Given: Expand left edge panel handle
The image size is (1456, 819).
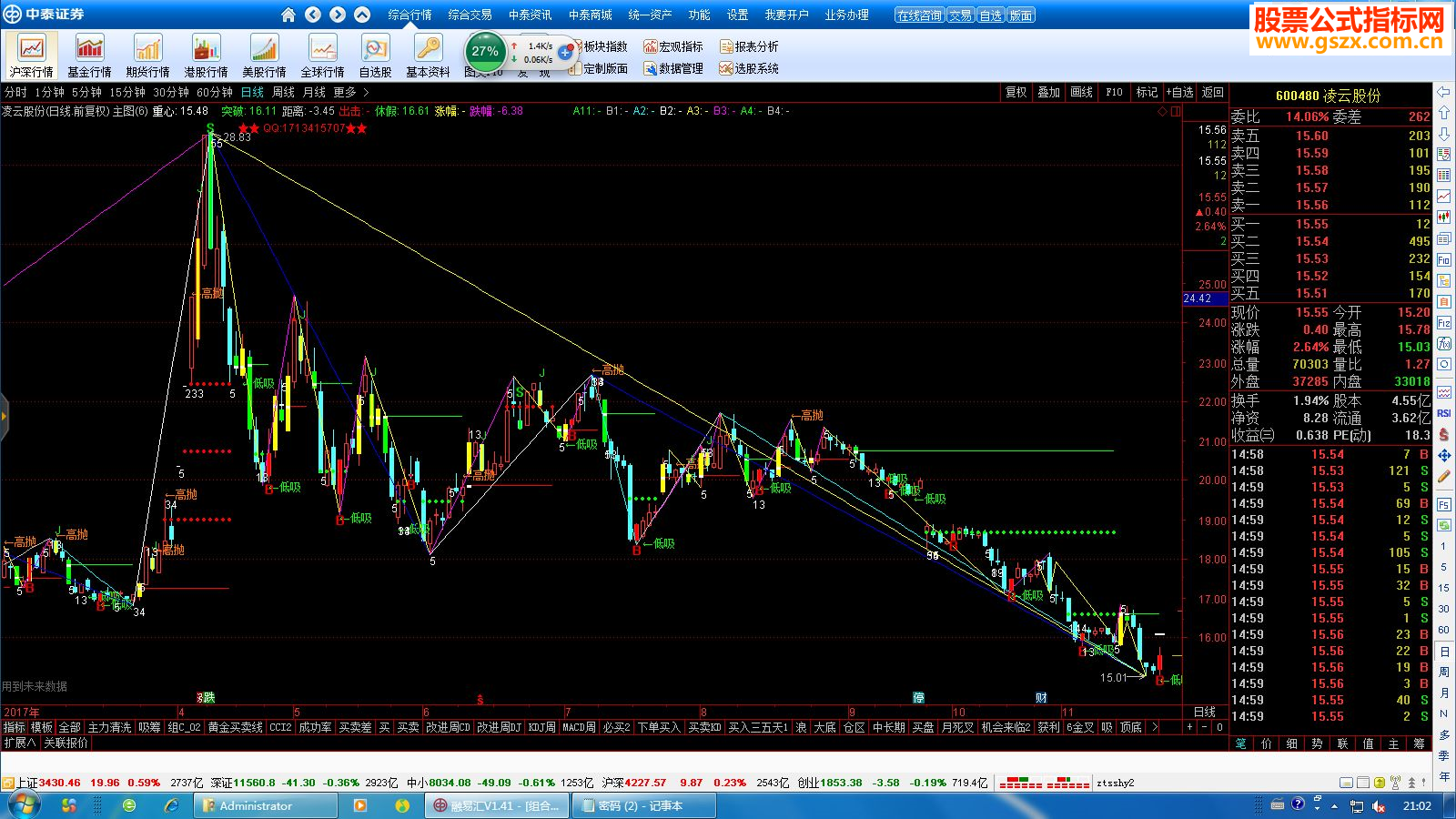Looking at the screenshot, I should 4,417.
